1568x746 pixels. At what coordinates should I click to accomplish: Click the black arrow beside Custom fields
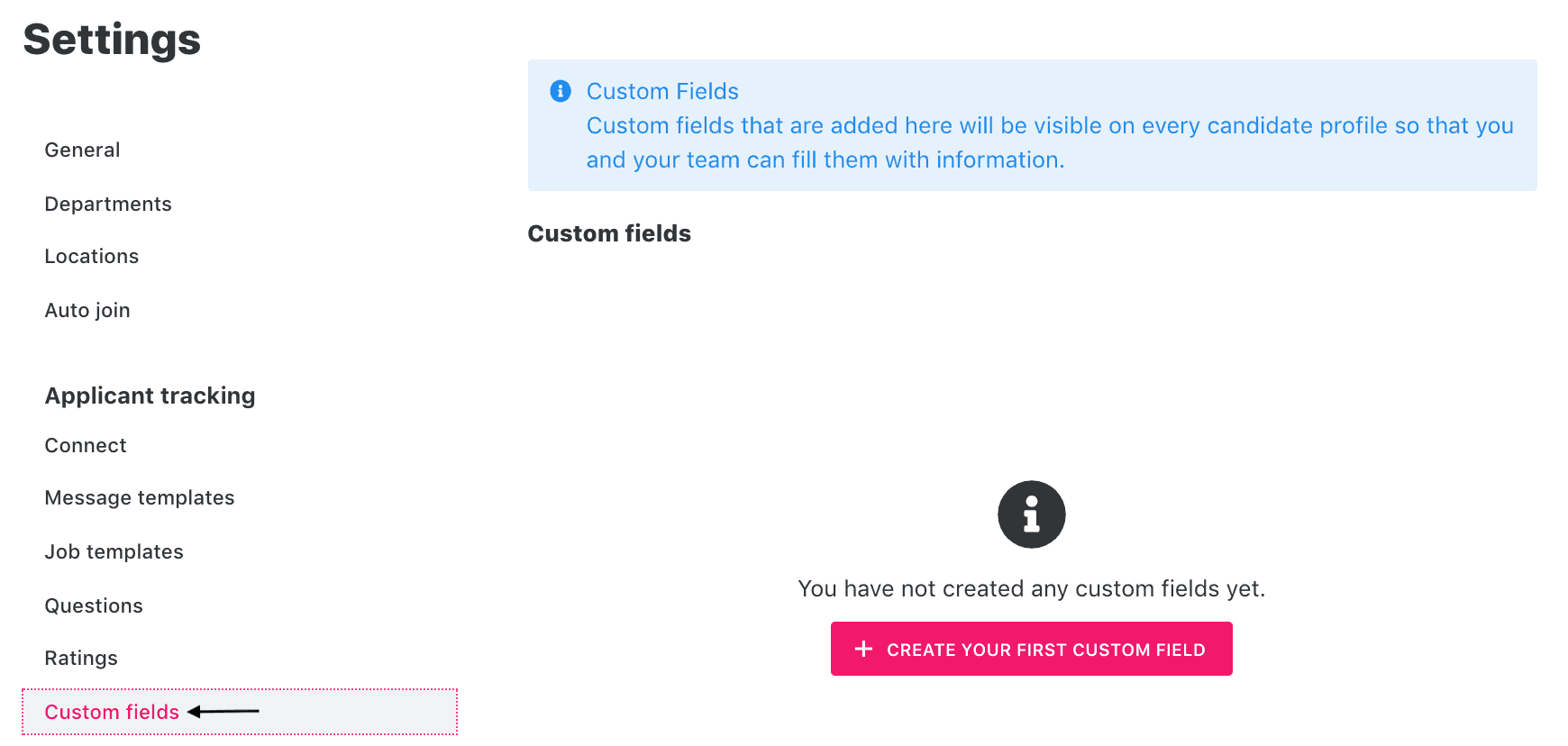click(223, 712)
